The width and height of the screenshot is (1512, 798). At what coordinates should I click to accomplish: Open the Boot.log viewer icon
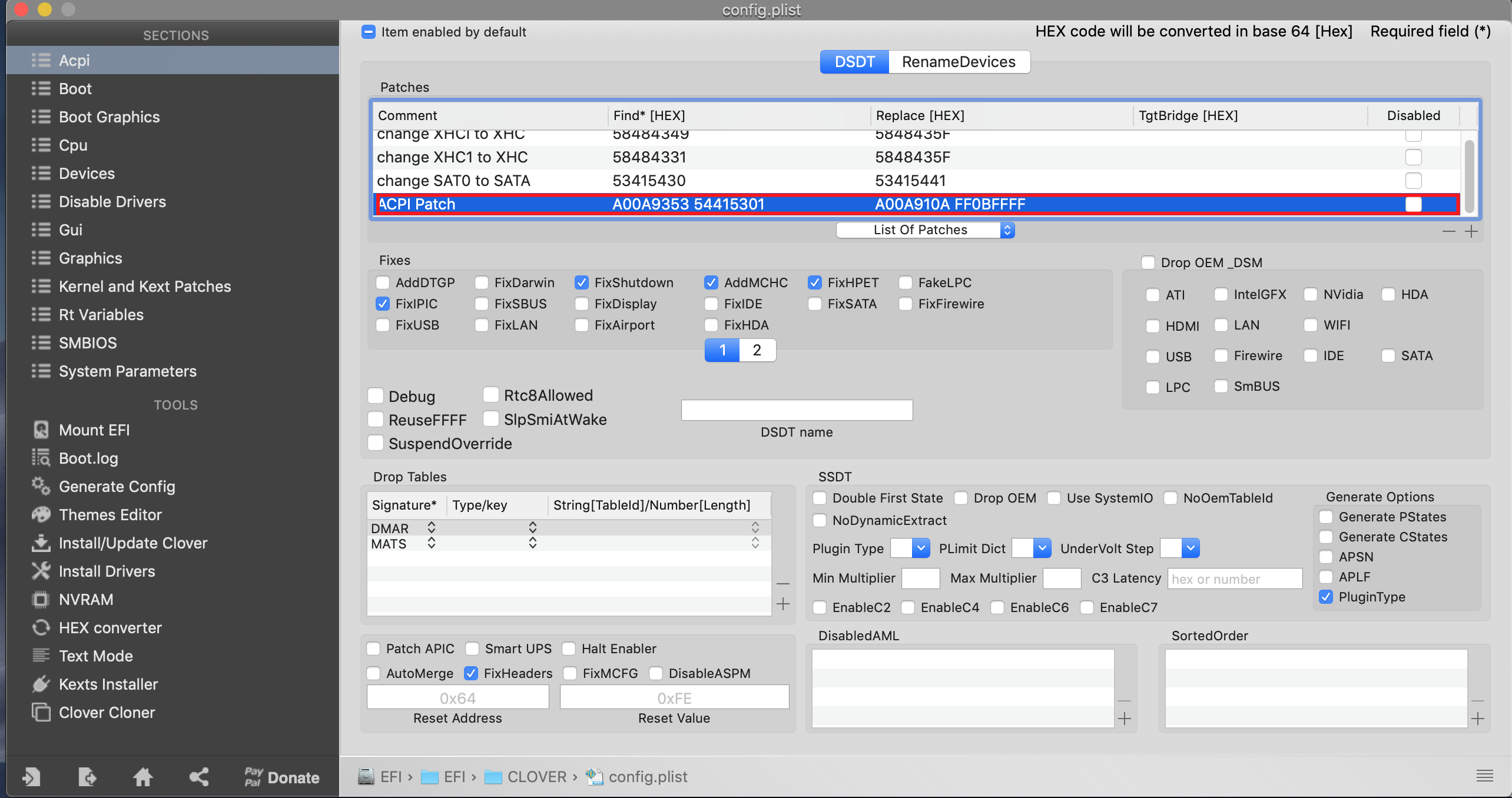pos(41,458)
